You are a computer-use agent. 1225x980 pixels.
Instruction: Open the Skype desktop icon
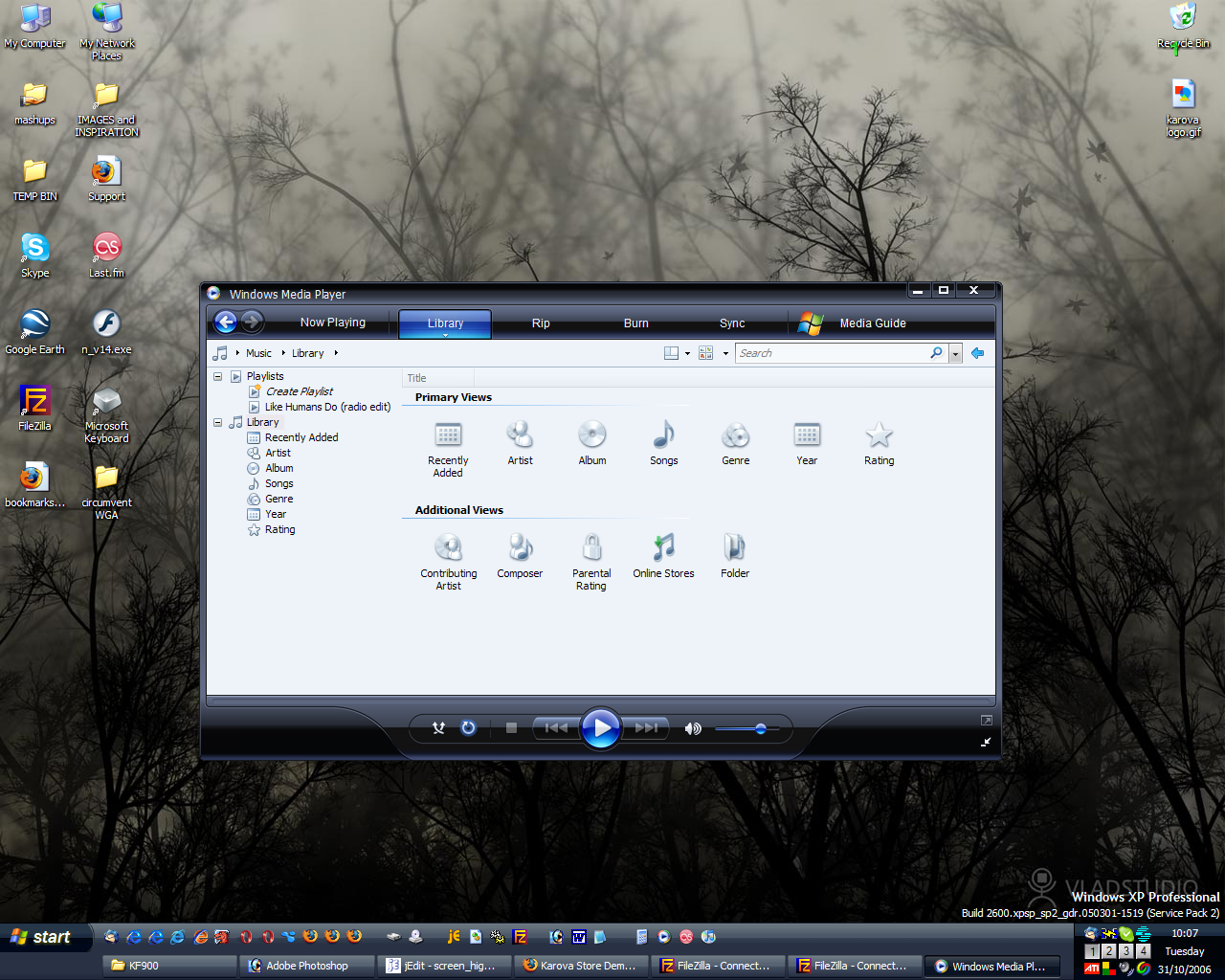(x=35, y=256)
